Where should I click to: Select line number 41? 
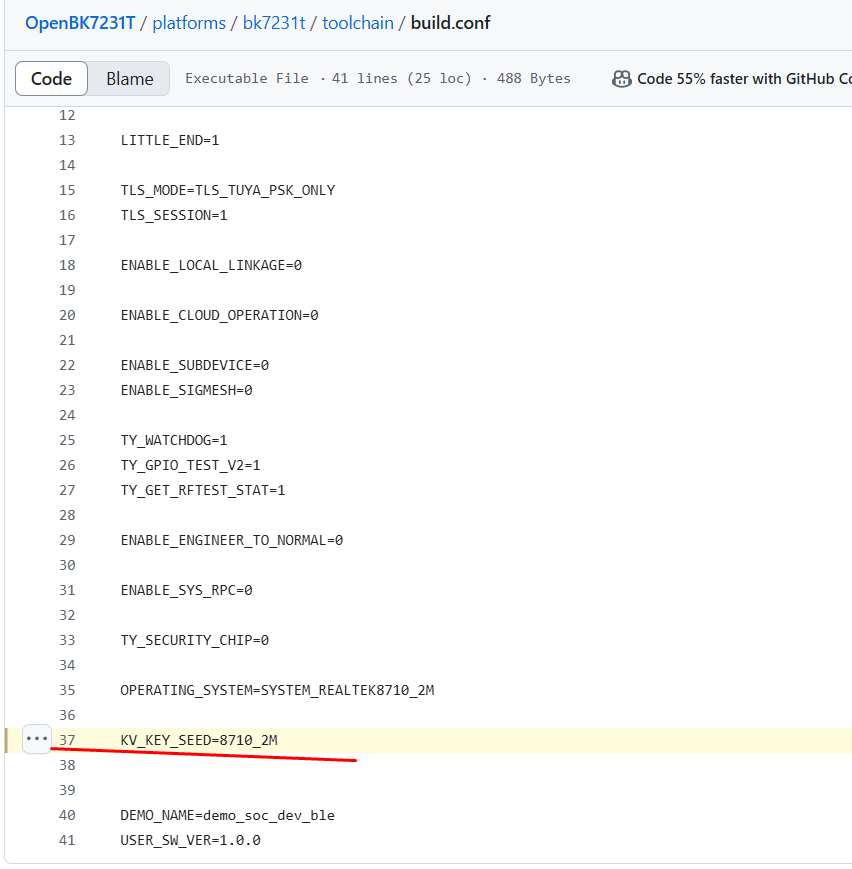[67, 840]
